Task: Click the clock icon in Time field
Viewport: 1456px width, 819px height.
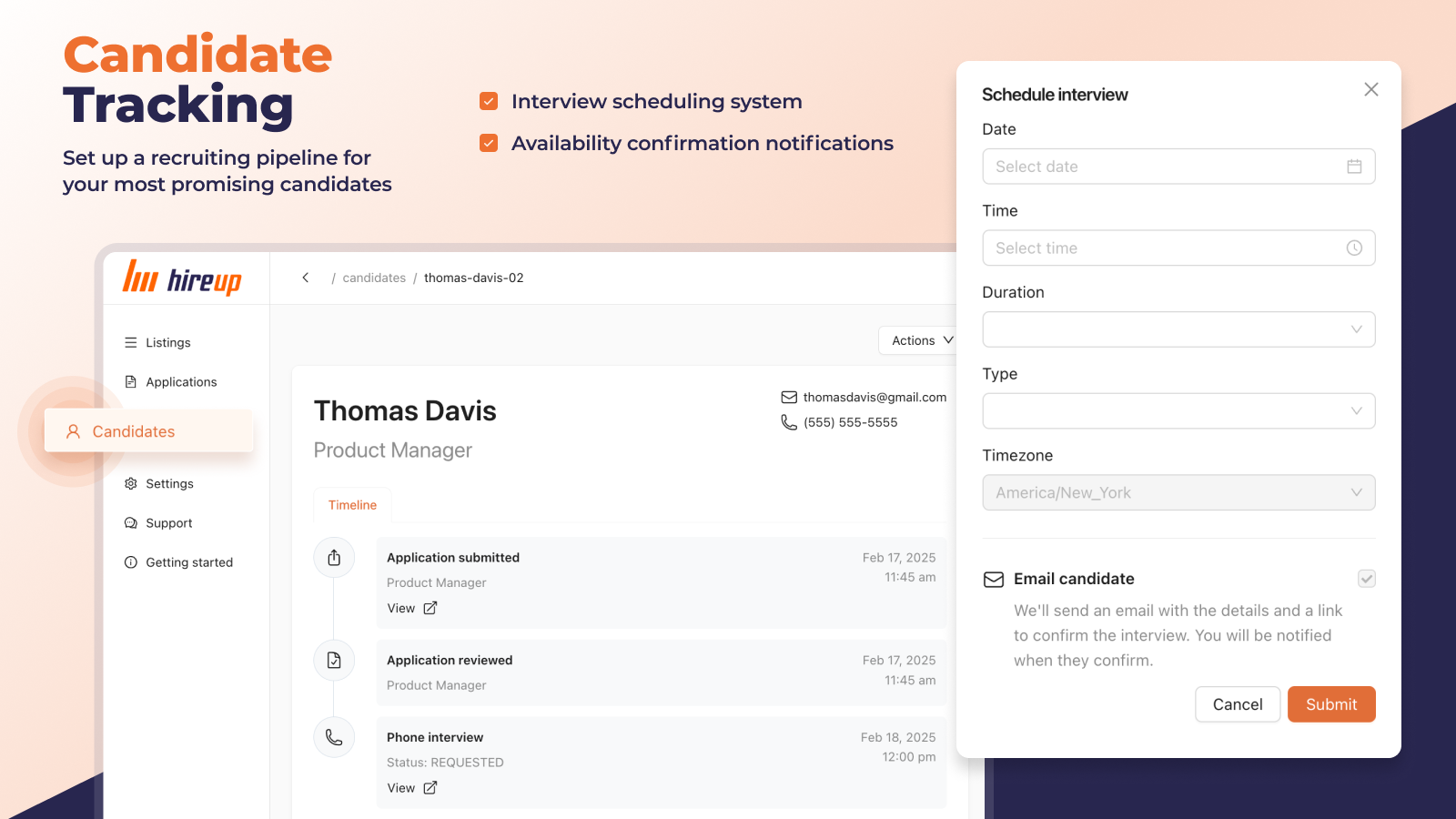Action: (1354, 248)
